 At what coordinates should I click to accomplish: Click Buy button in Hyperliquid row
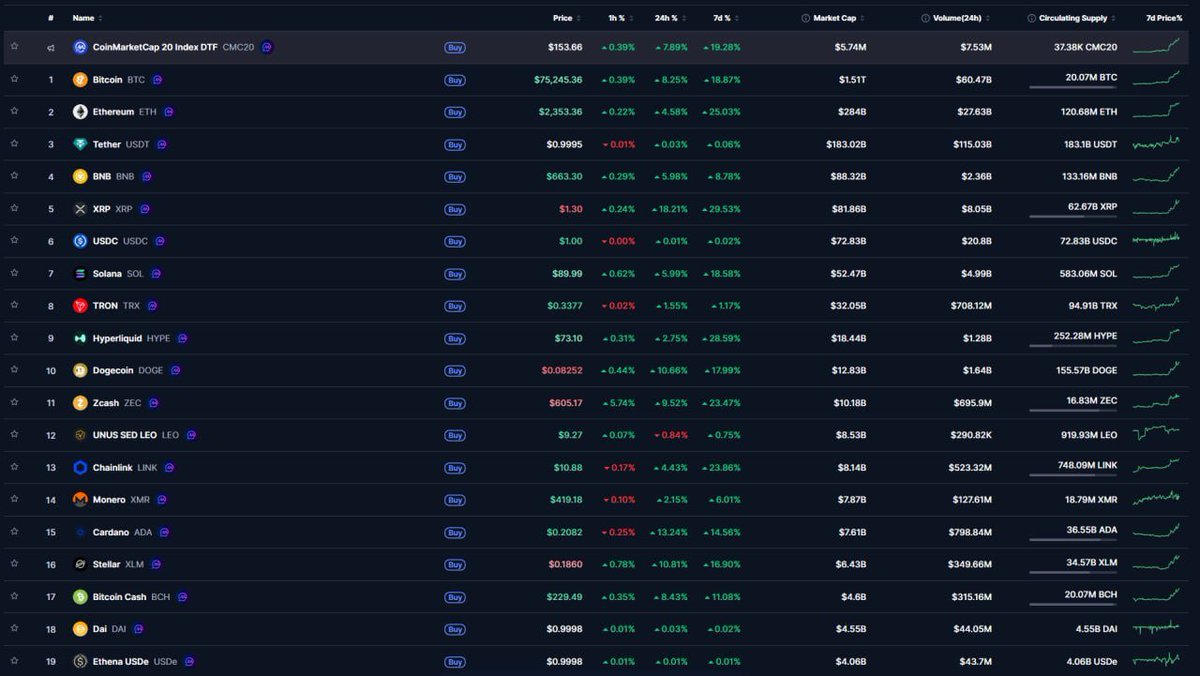point(455,338)
